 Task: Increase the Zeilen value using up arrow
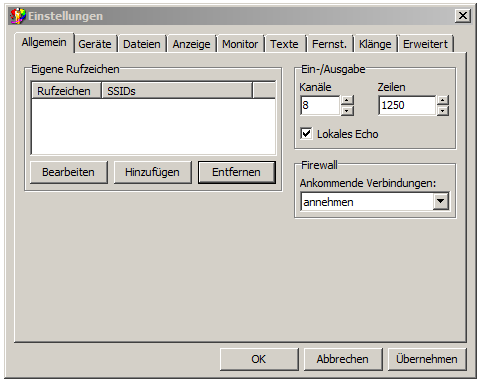pos(443,100)
